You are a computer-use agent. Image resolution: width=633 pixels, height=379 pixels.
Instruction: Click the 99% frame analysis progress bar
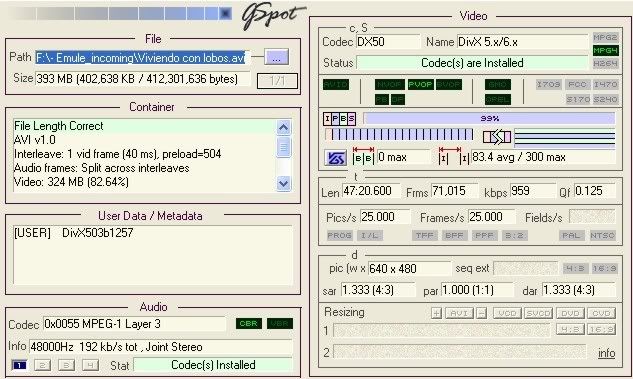point(489,118)
